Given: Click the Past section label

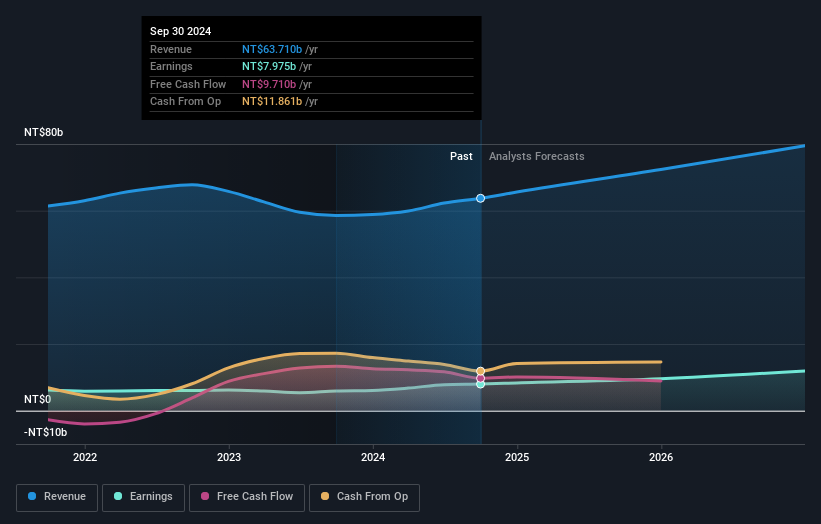Looking at the screenshot, I should (461, 156).
